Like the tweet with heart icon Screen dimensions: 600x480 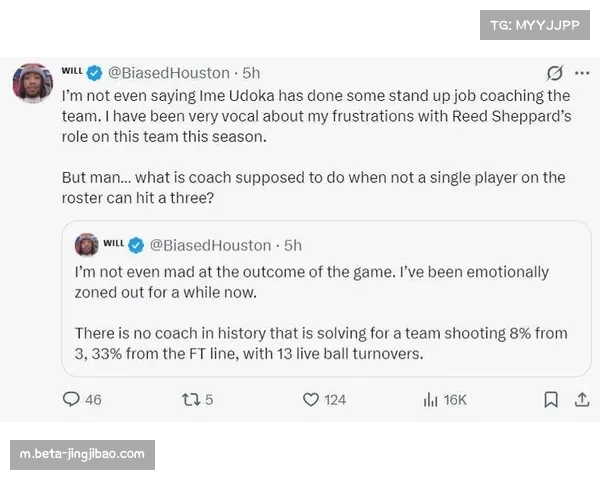coord(311,400)
